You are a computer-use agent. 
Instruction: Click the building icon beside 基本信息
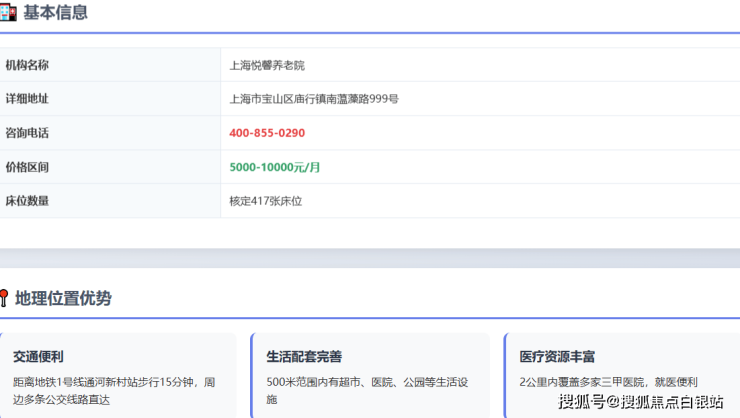(7, 13)
